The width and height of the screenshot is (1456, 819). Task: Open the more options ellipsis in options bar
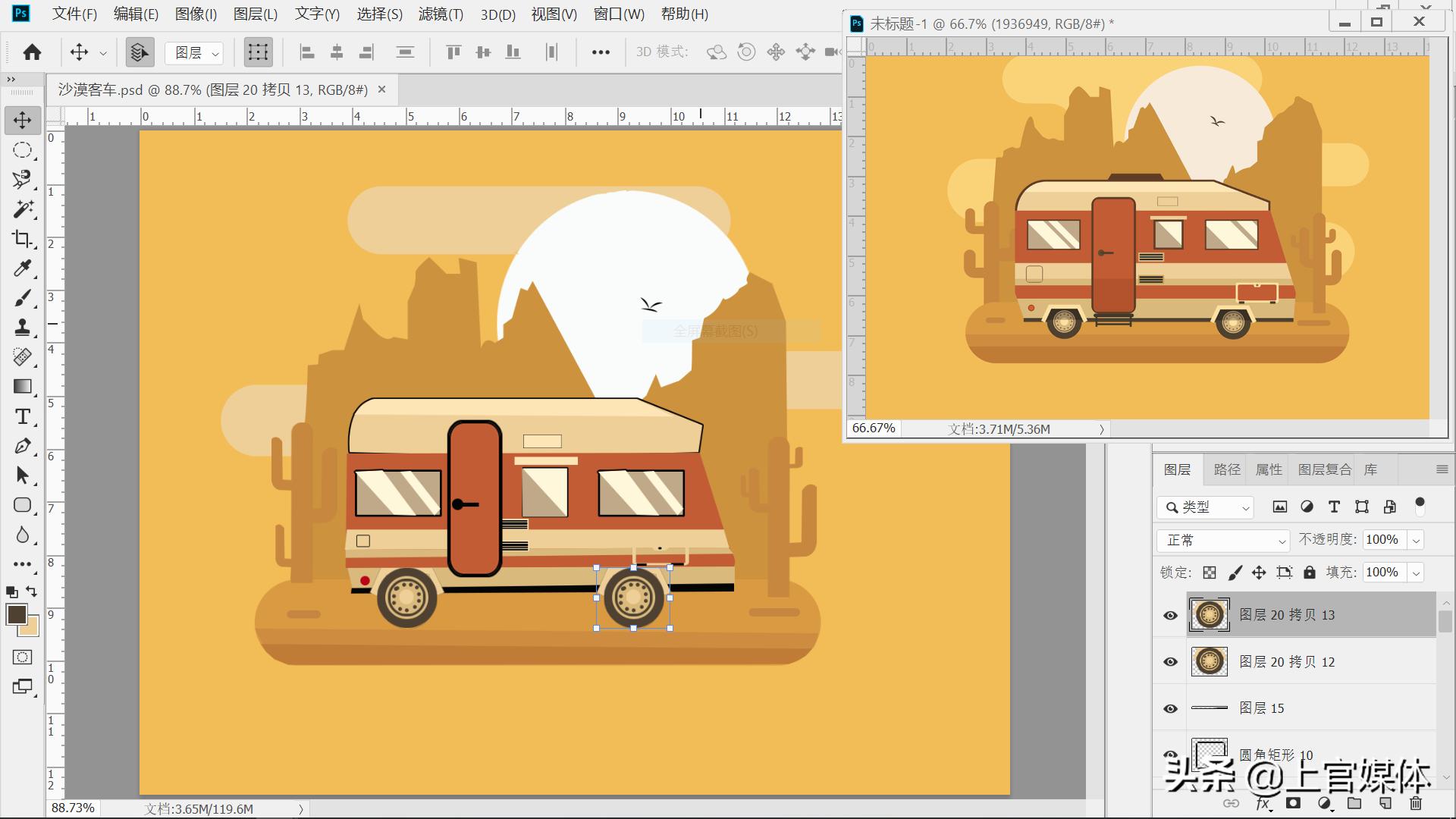(x=601, y=52)
